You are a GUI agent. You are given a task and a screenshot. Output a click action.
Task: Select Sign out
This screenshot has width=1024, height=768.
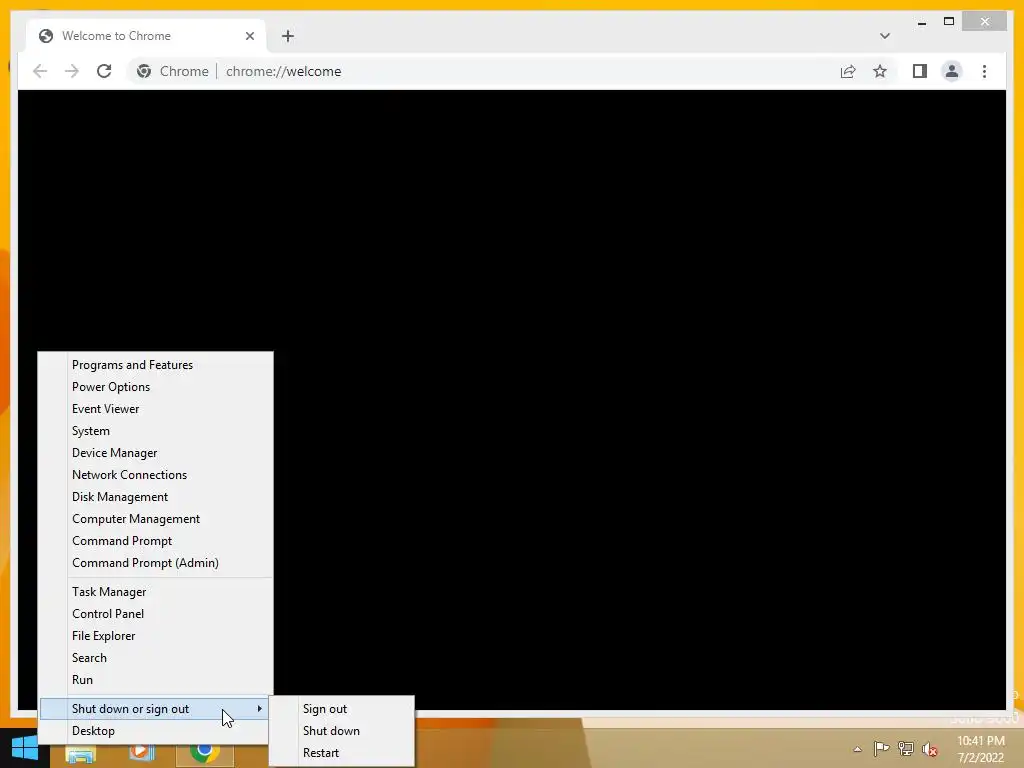(x=342, y=709)
